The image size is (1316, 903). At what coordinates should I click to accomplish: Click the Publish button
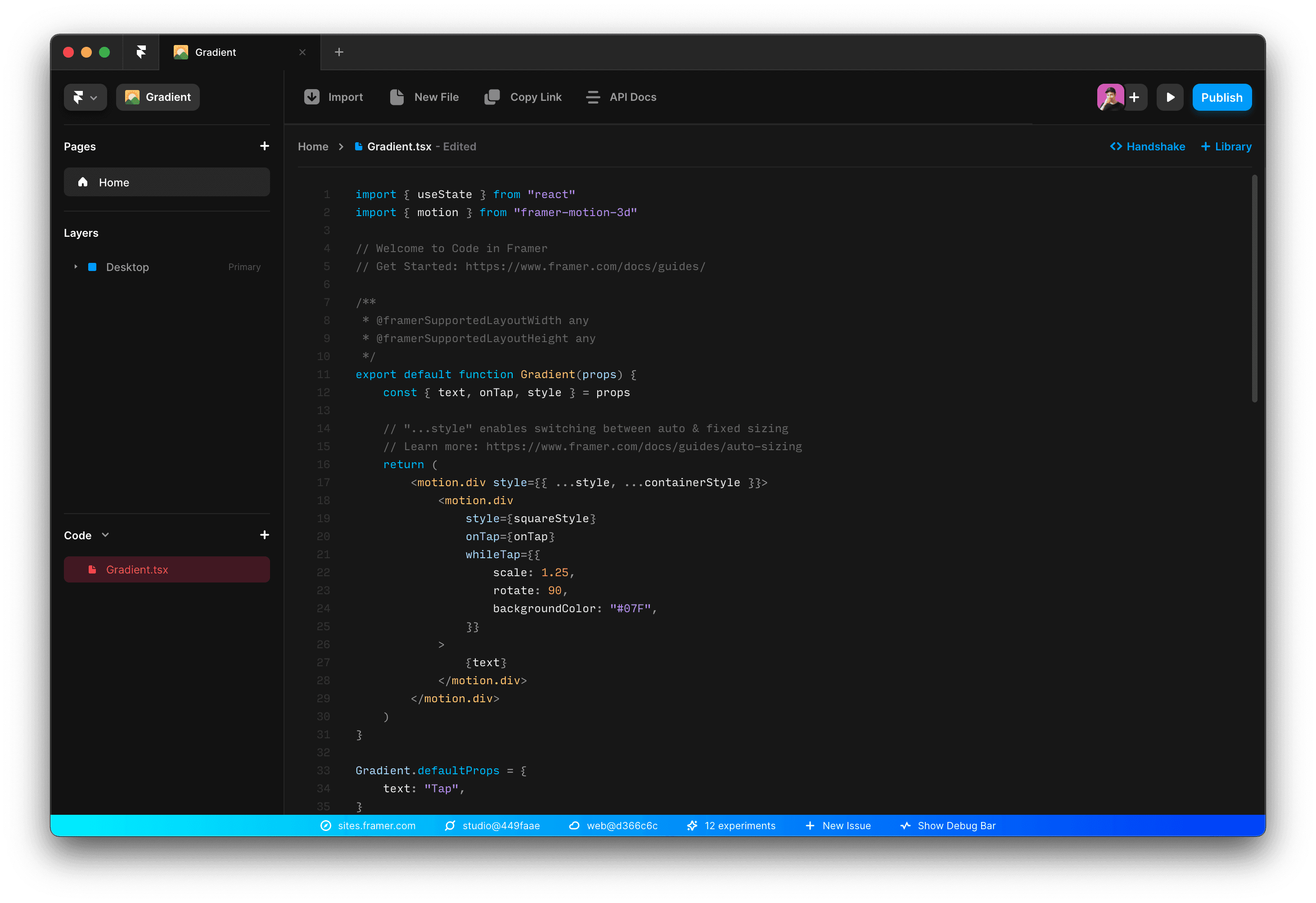point(1221,97)
